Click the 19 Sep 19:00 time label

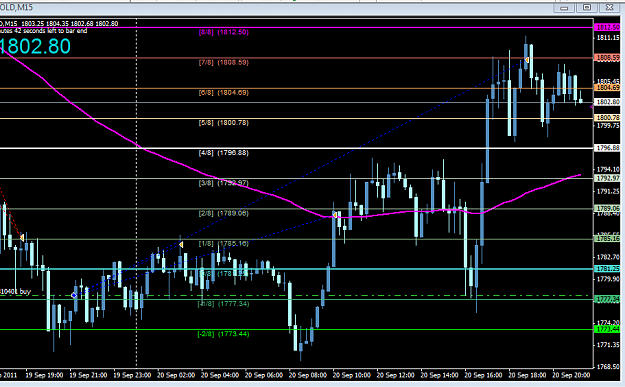point(44,375)
